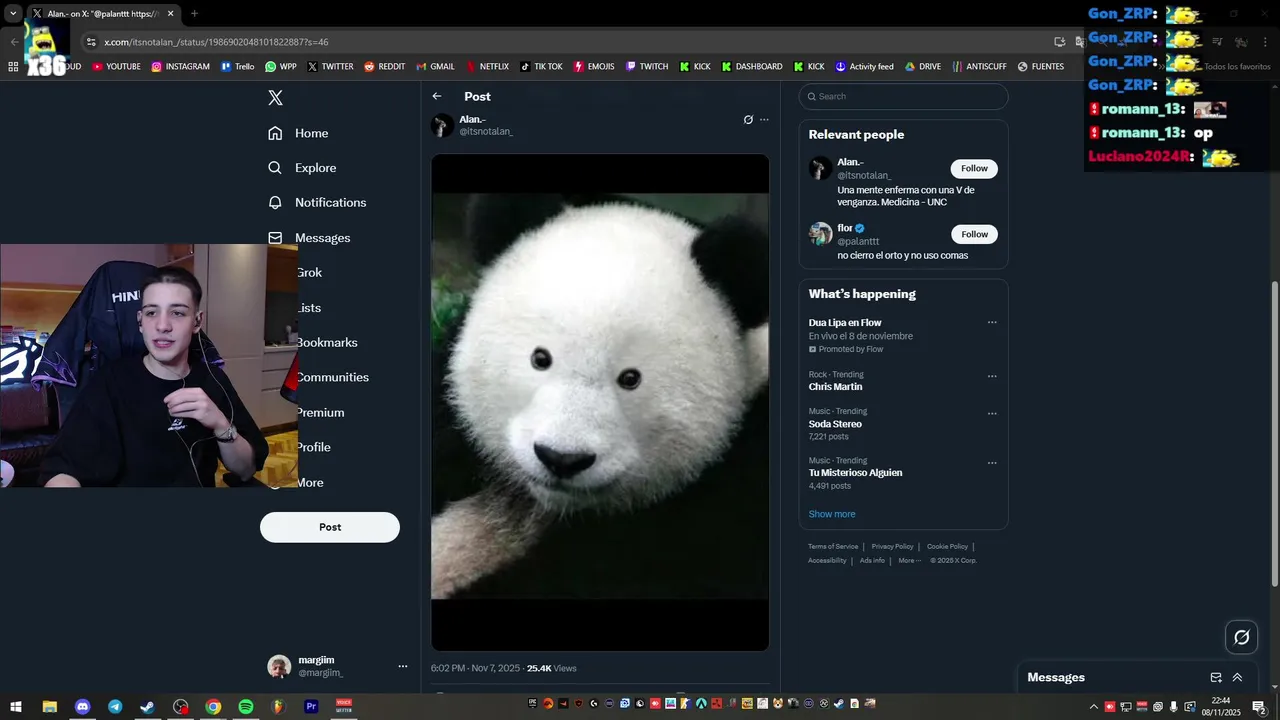Image resolution: width=1280 pixels, height=720 pixels.
Task: Open the GMAIL bookmark
Action: point(435,67)
